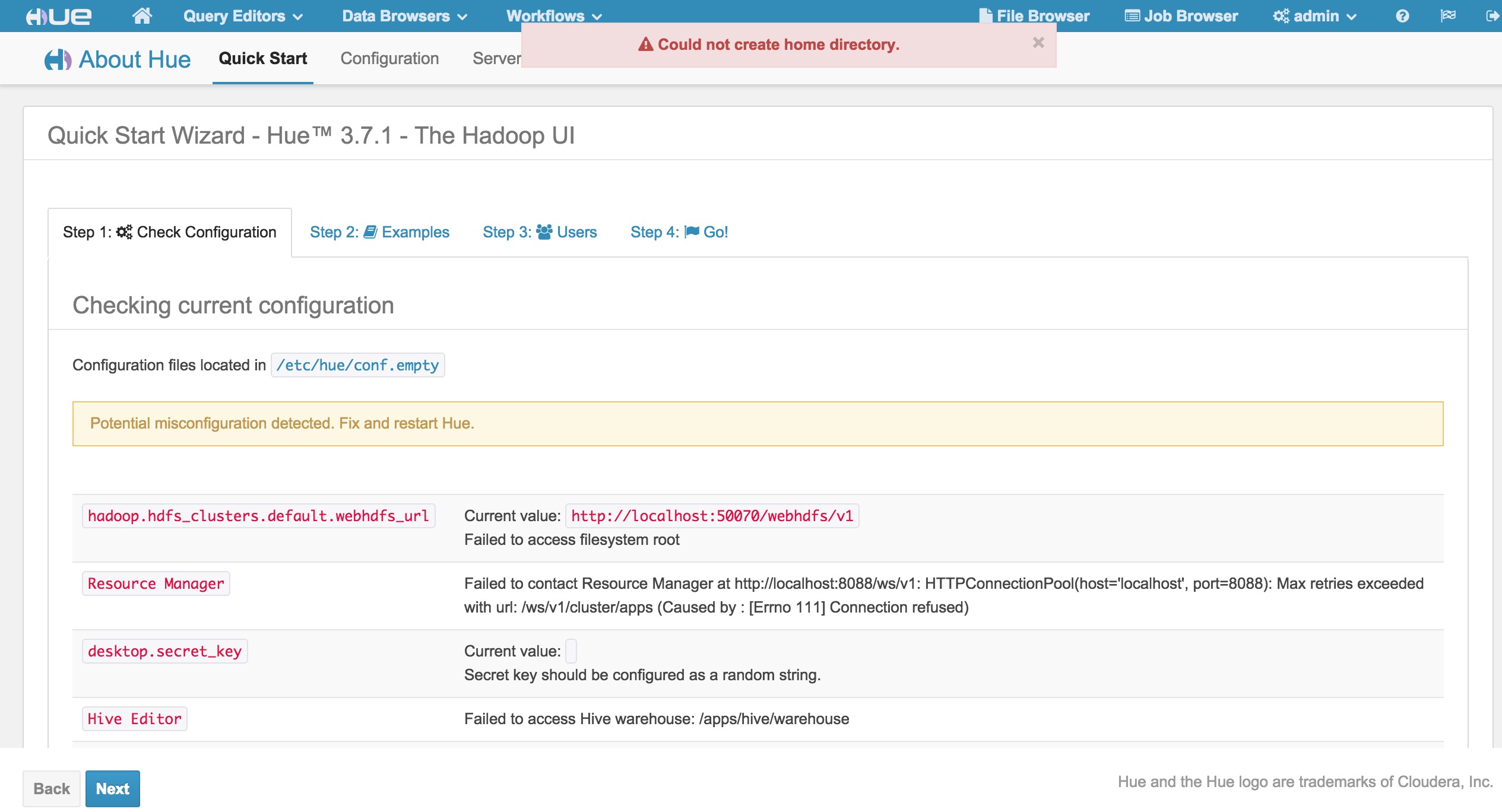
Task: Click 'Failed to access filesystem root' text
Action: (x=572, y=540)
